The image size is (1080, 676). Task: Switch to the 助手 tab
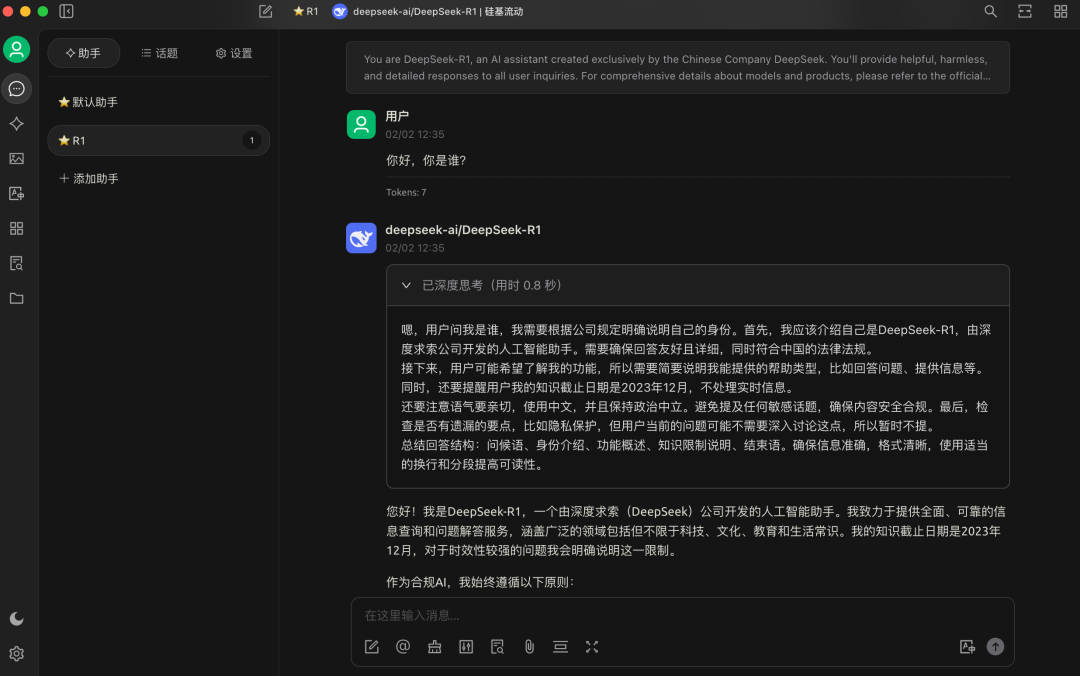pyautogui.click(x=83, y=53)
